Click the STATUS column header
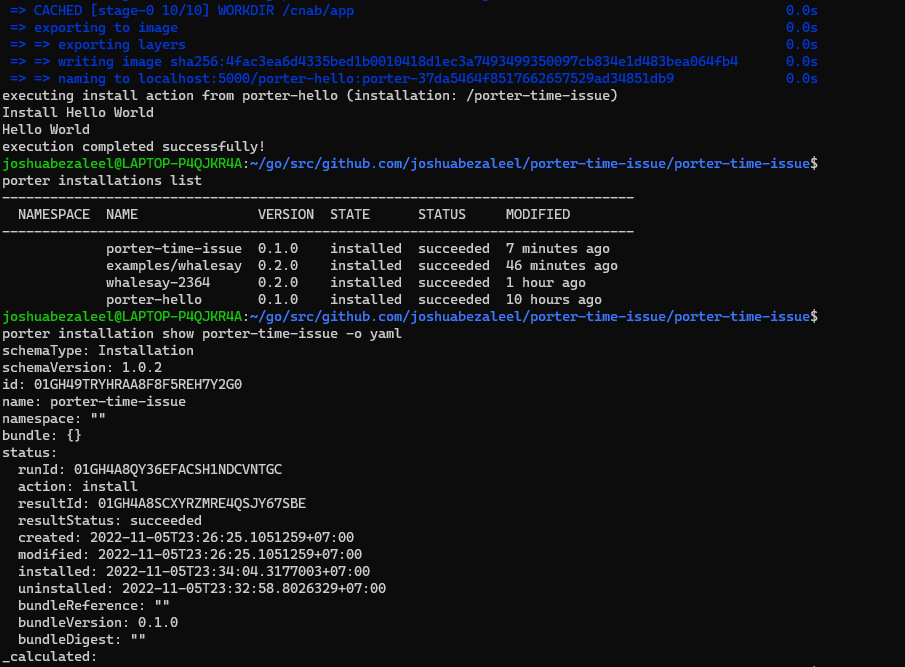 442,214
